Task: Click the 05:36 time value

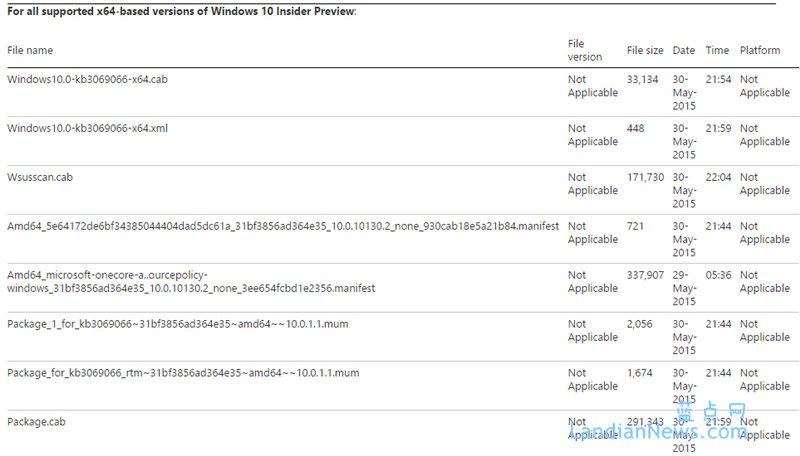Action: click(x=719, y=275)
